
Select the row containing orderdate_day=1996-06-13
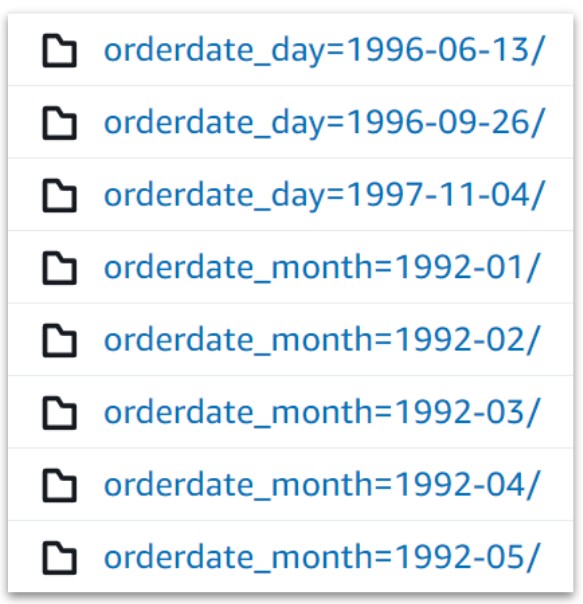coord(291,50)
